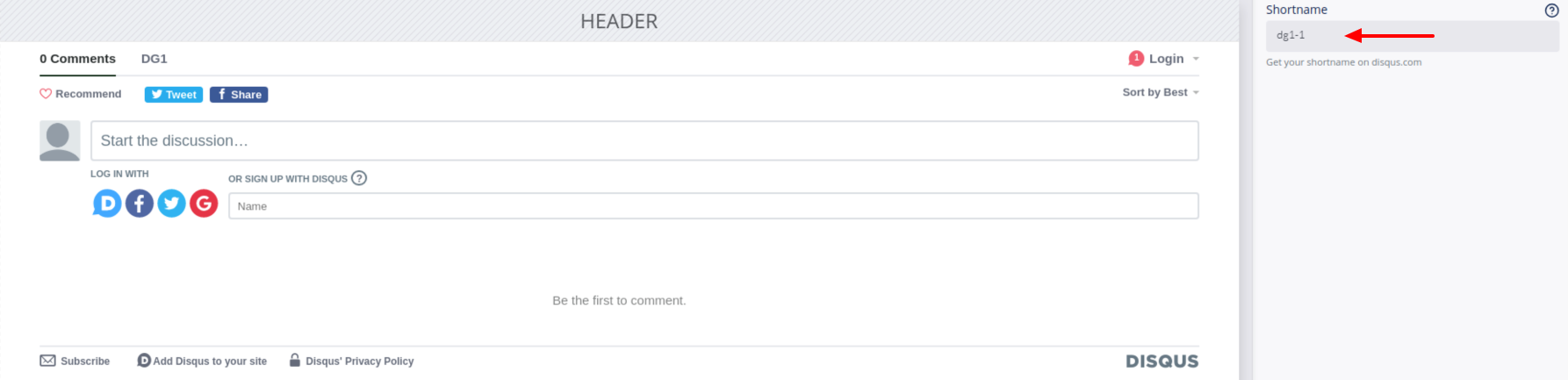Log in with the Google icon

tap(204, 204)
